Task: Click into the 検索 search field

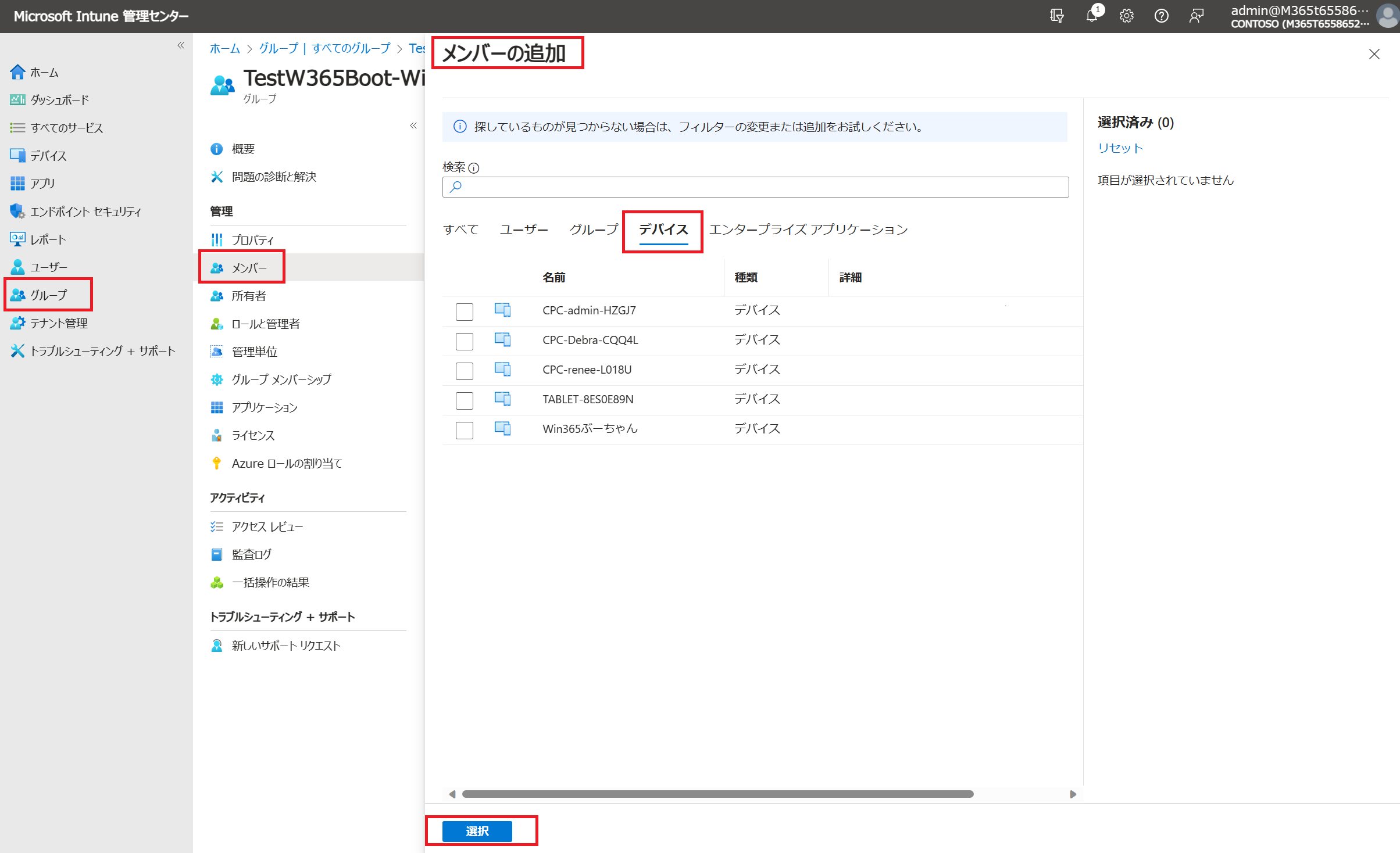Action: [756, 187]
